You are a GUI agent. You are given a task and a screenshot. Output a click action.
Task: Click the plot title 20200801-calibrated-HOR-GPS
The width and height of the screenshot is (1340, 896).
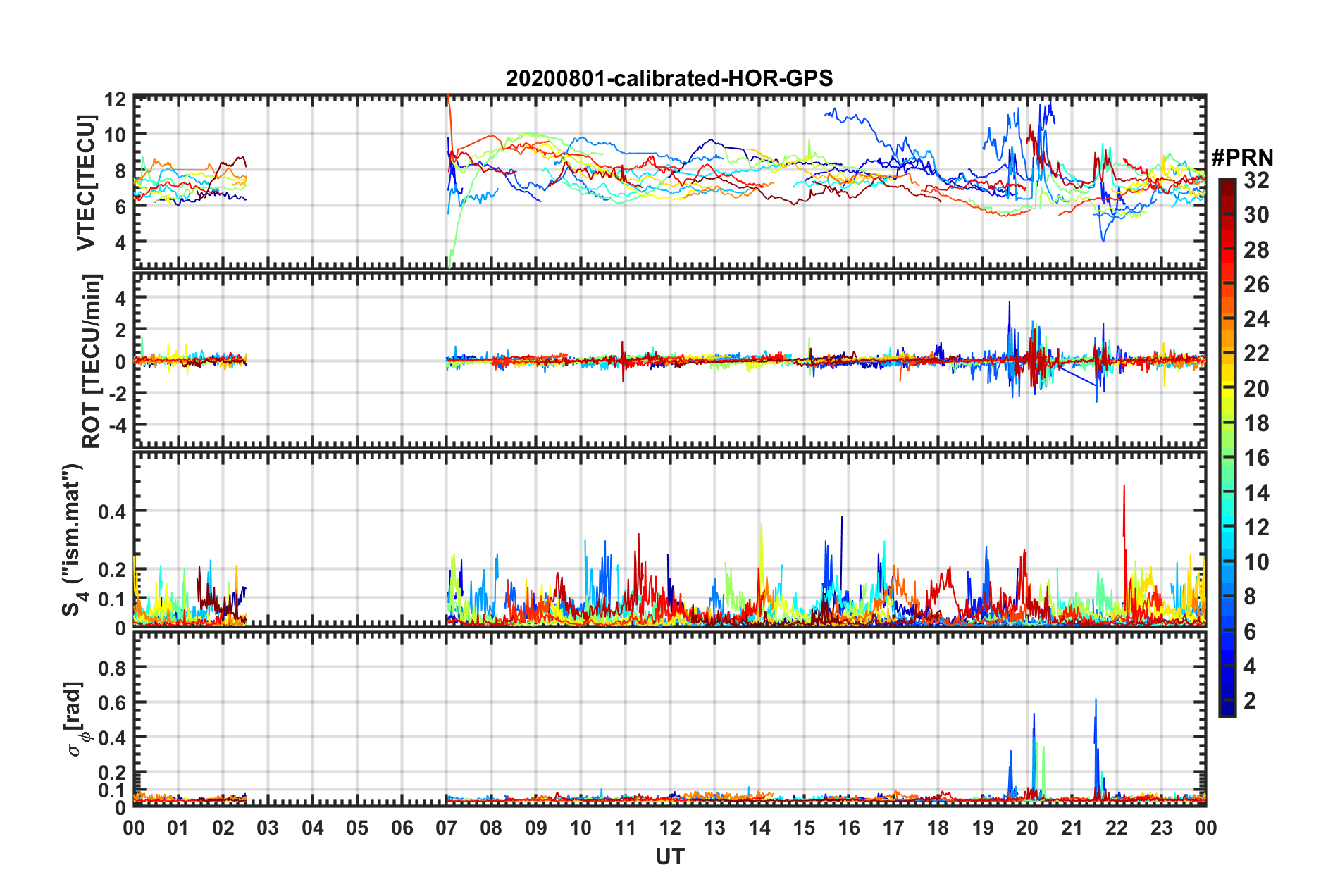pyautogui.click(x=669, y=78)
